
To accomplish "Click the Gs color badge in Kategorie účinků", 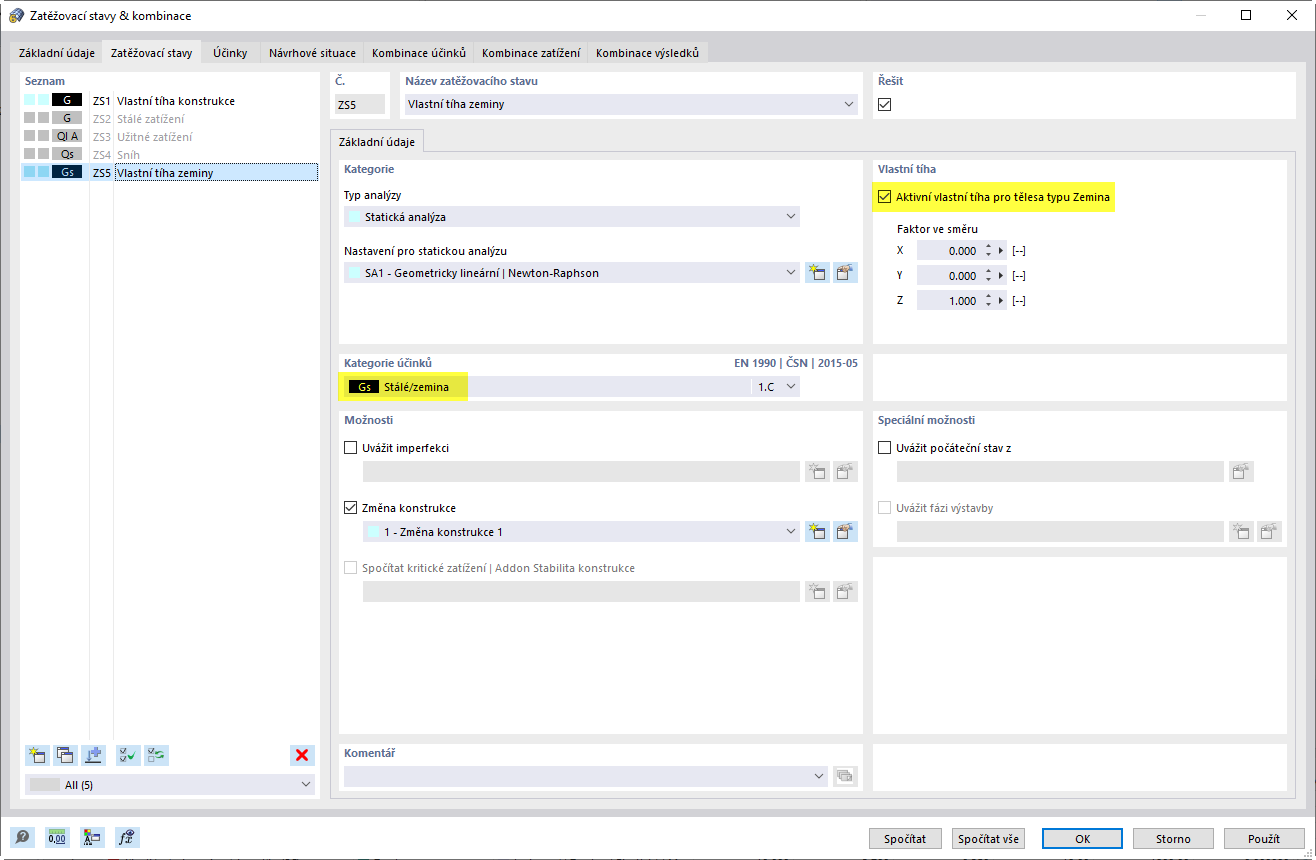I will (x=362, y=386).
